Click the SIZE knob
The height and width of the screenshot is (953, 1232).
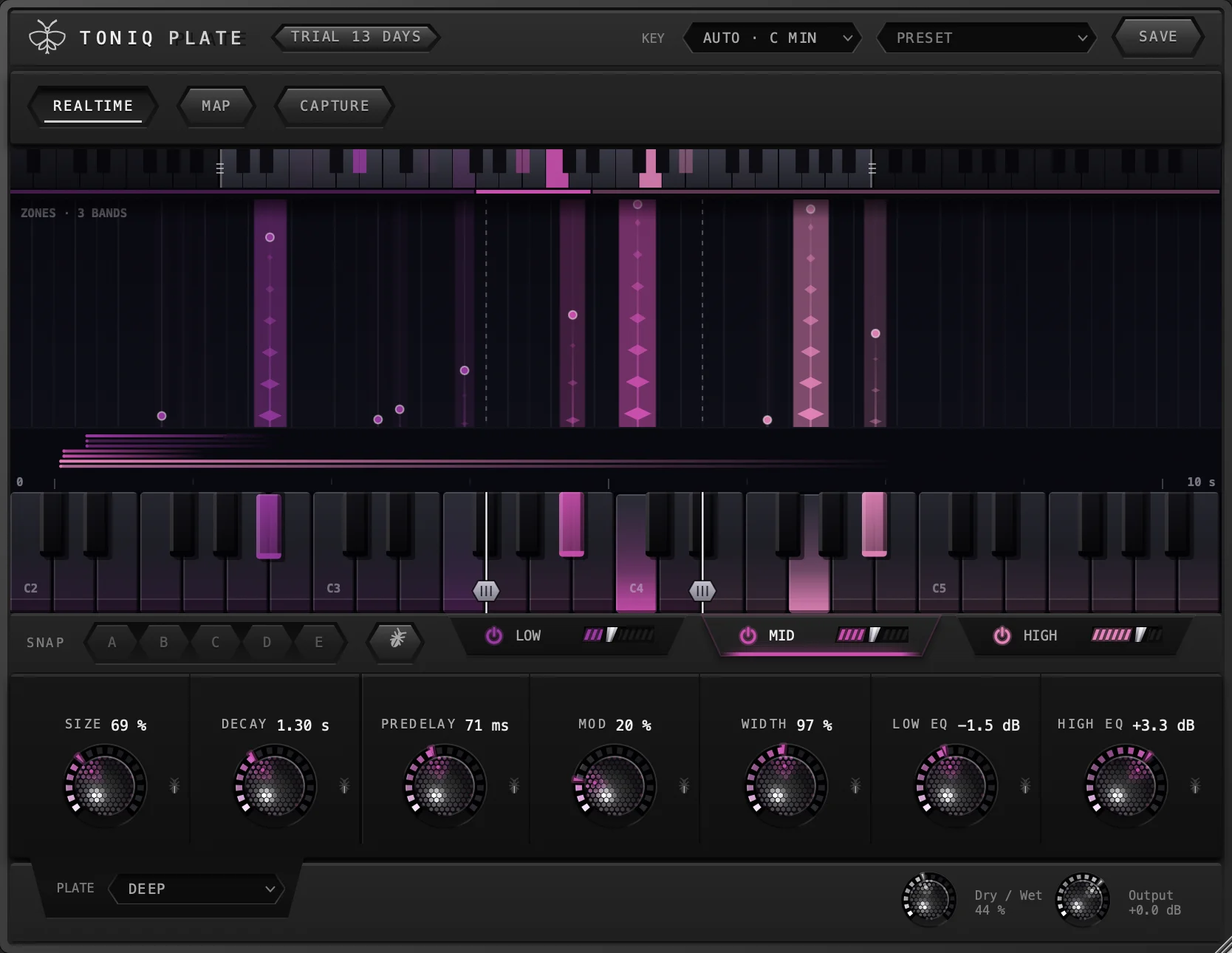pos(105,785)
